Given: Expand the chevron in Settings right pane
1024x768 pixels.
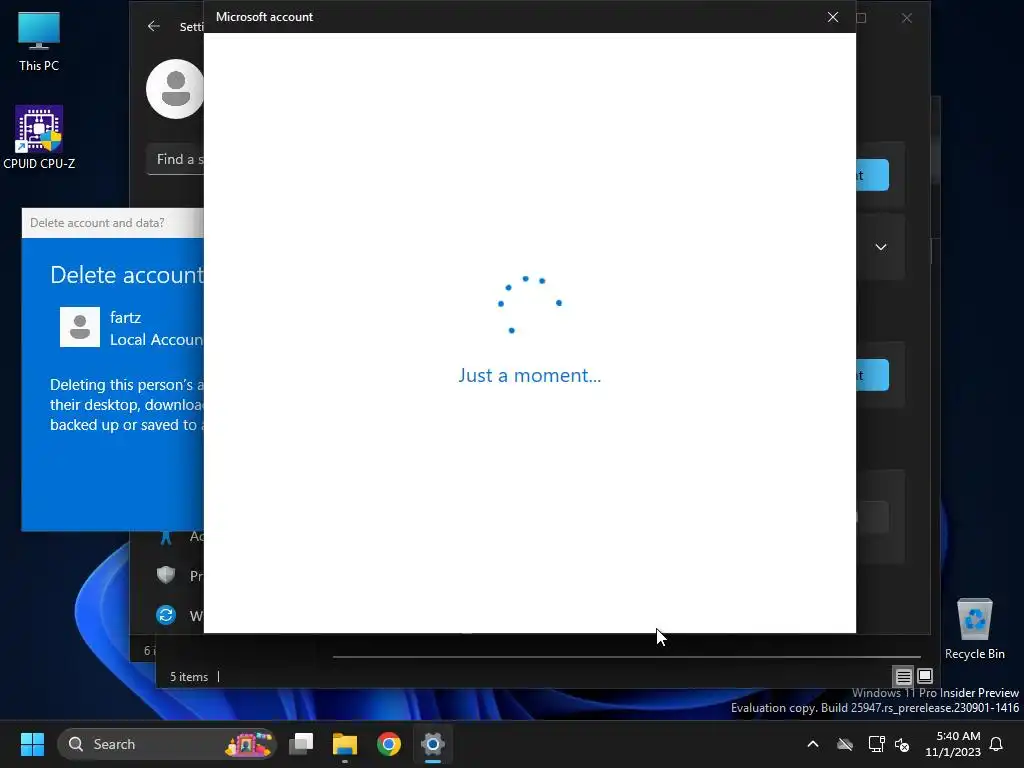Looking at the screenshot, I should coord(880,247).
